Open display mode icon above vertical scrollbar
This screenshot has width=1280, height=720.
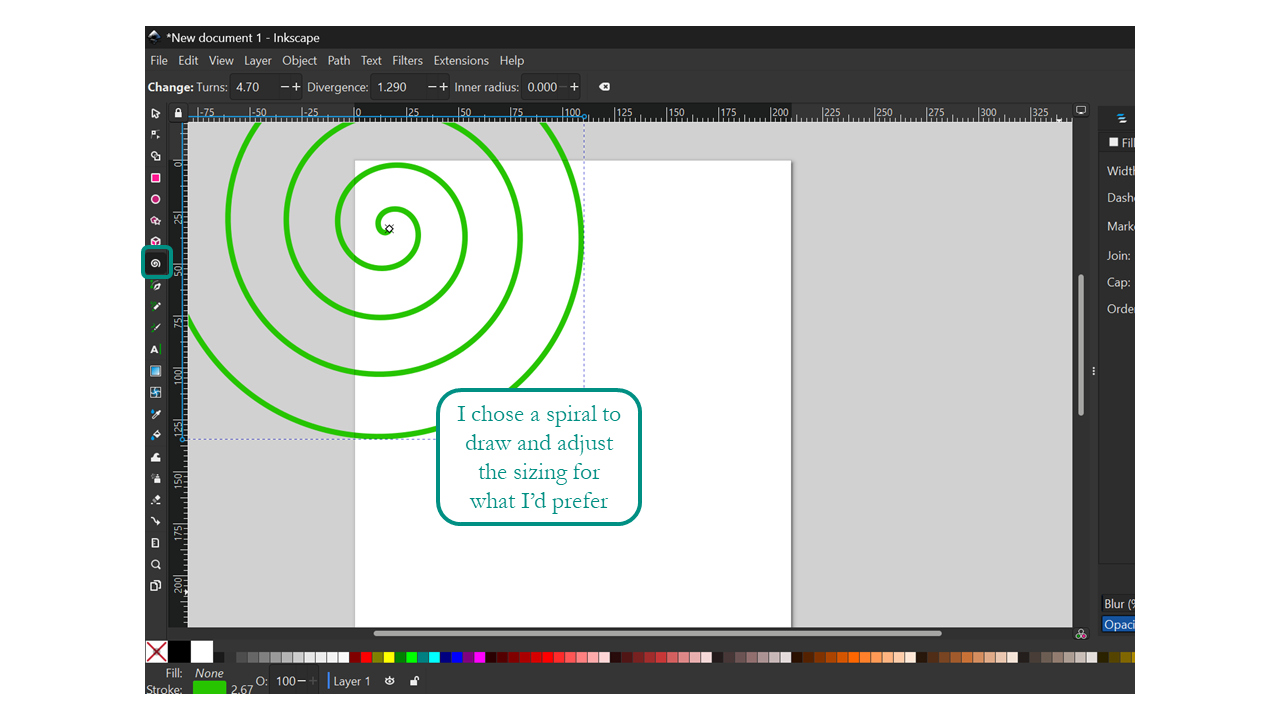pyautogui.click(x=1081, y=111)
